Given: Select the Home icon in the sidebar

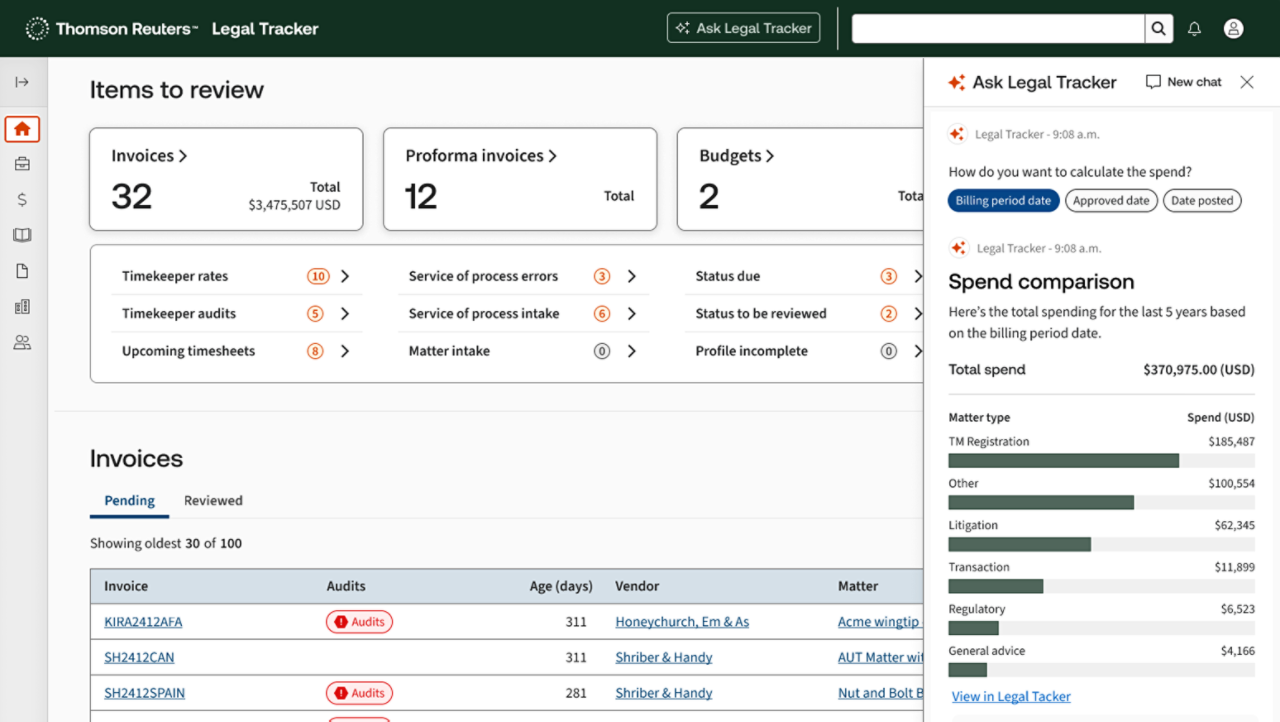Looking at the screenshot, I should point(22,128).
